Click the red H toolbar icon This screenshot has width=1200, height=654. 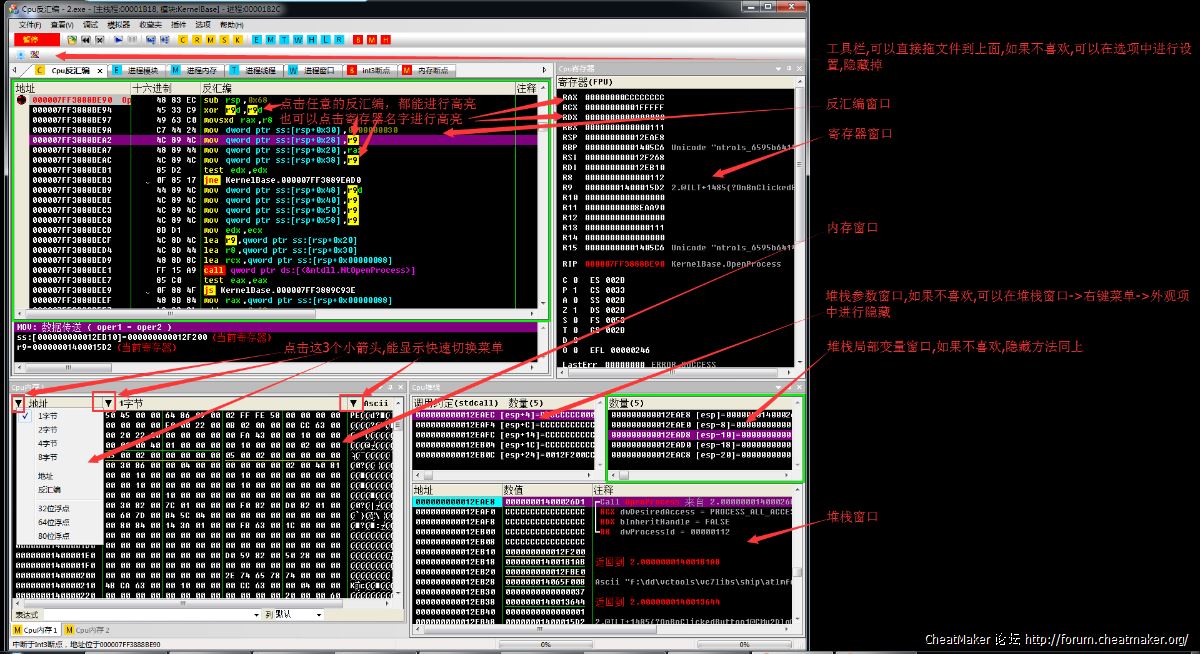[x=385, y=40]
